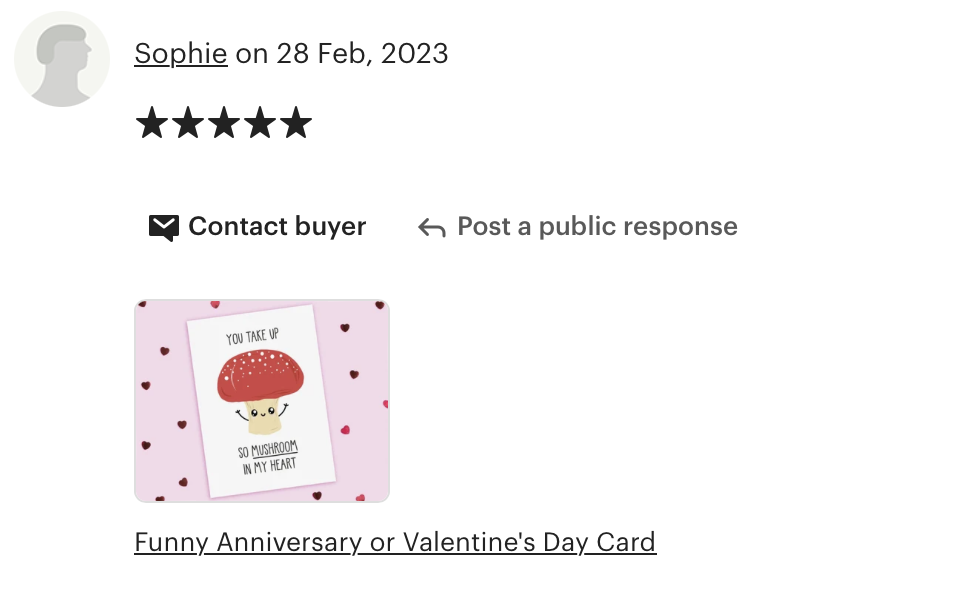
Task: Open the reviewer profile link Sophie
Action: click(181, 54)
